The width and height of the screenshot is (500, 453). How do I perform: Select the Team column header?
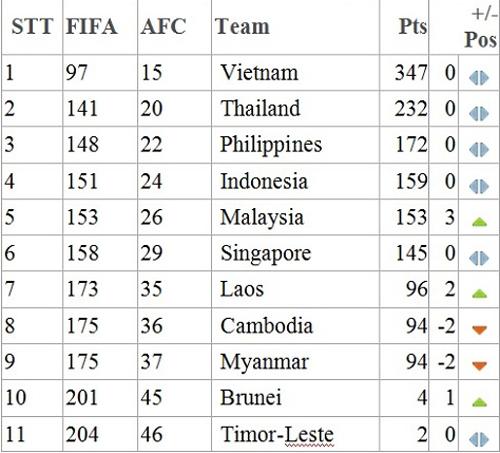[x=242, y=27]
